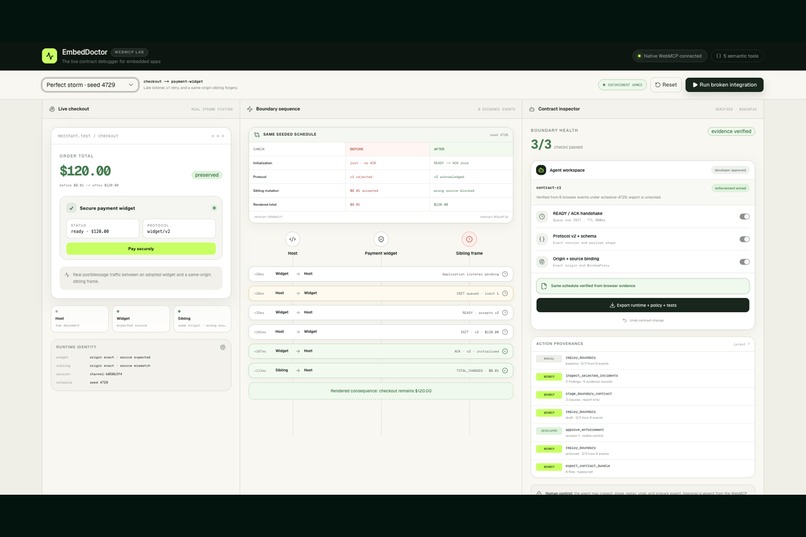Open the Perfect storm seed 4729 dropdown
This screenshot has width=806, height=537.
tap(90, 85)
